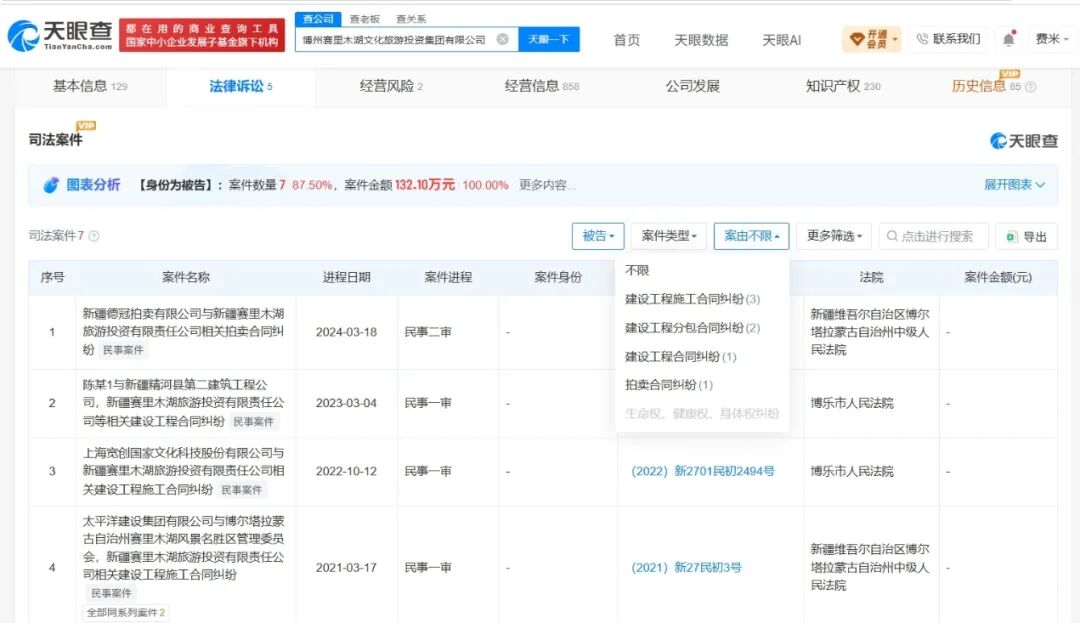Click the VIP diamond membership icon

click(x=856, y=39)
